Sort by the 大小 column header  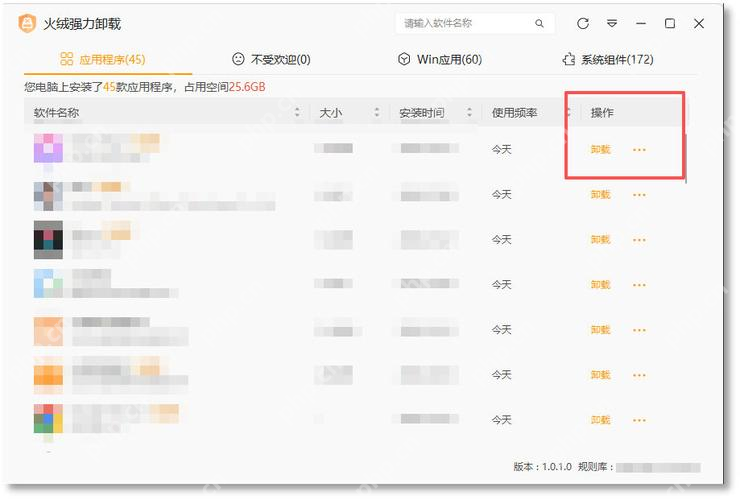click(330, 113)
